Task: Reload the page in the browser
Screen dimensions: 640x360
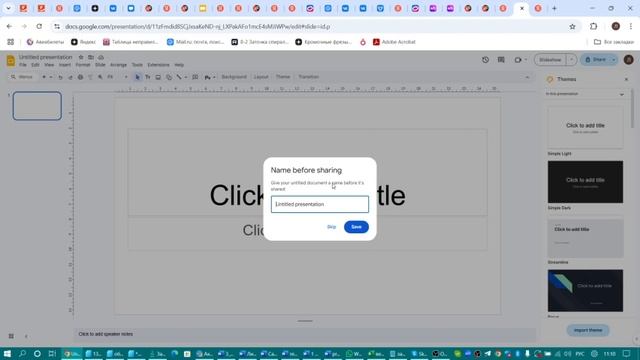Action: pyautogui.click(x=39, y=27)
